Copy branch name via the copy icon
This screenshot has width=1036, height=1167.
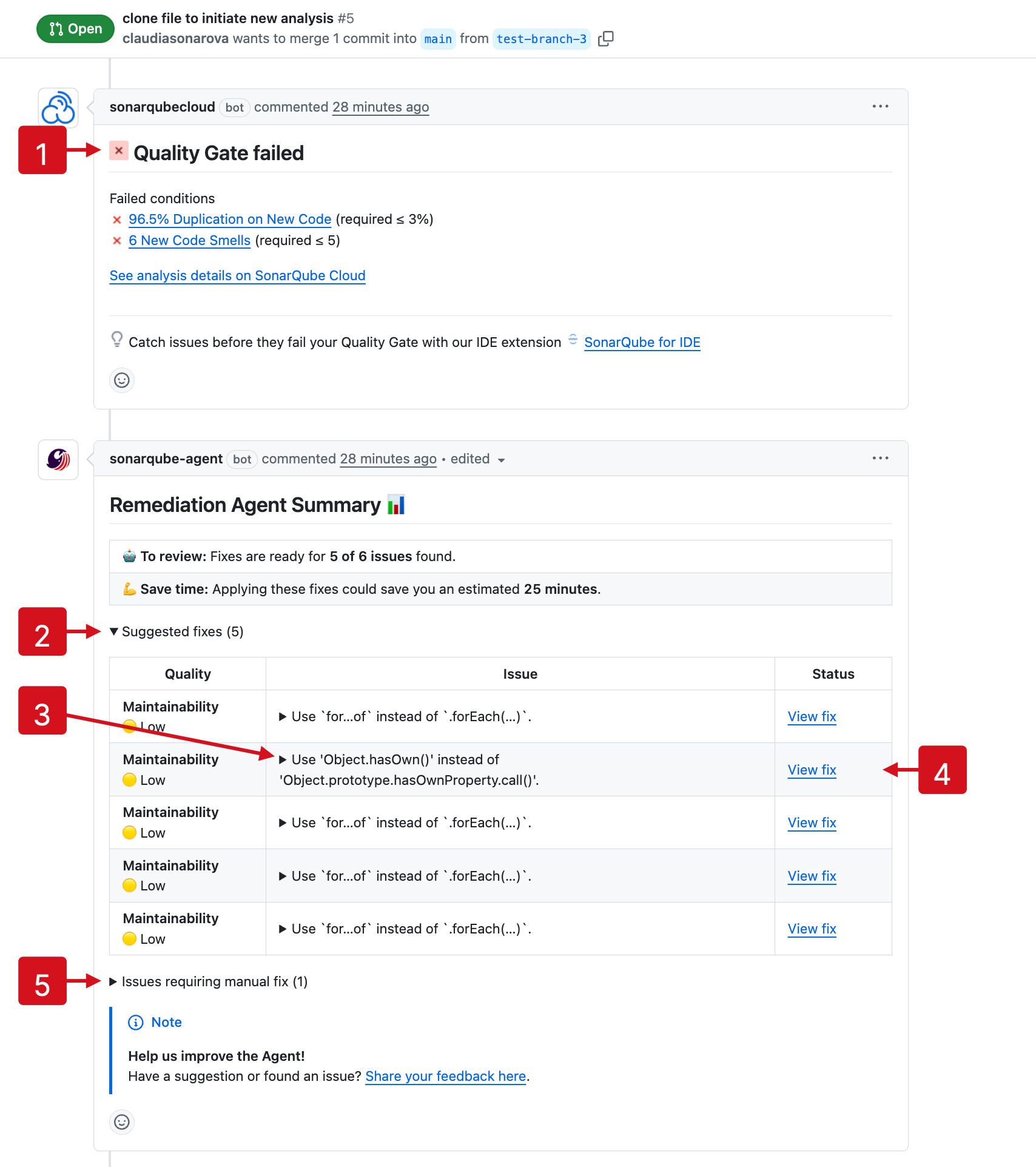click(x=606, y=38)
